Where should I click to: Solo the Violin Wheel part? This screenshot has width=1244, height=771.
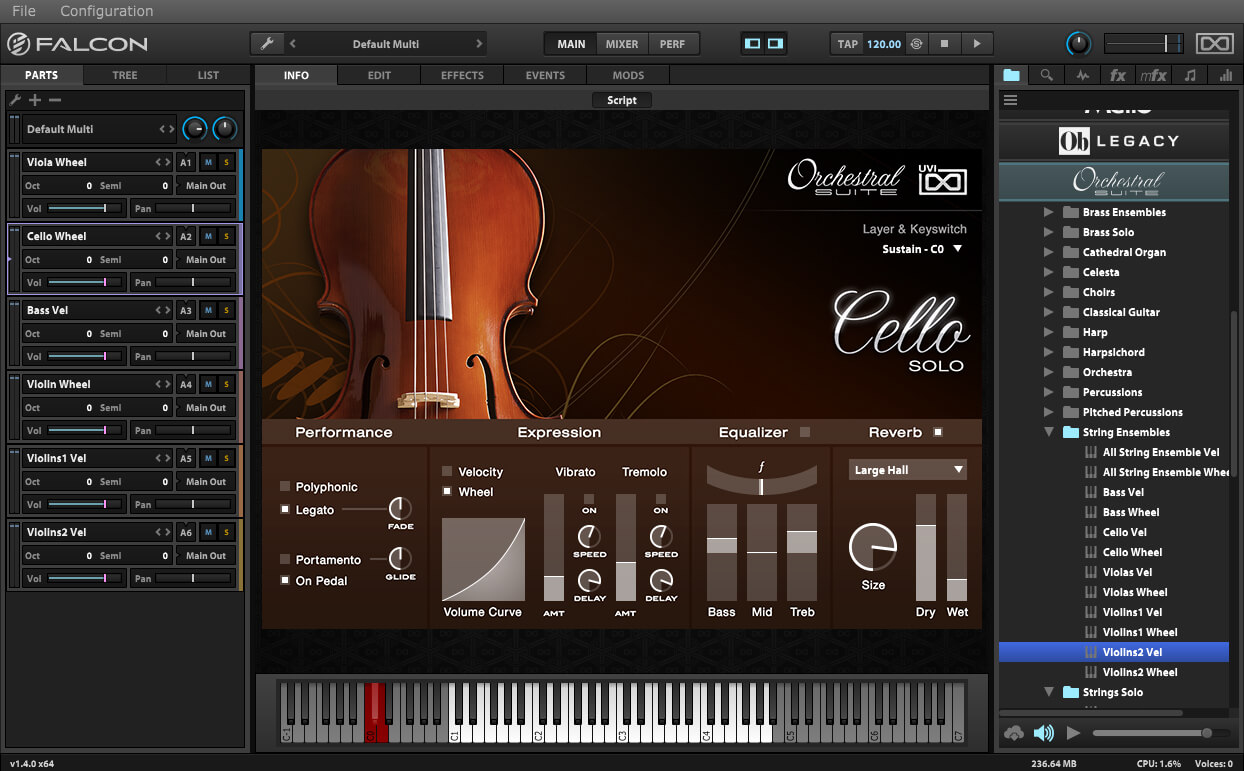pyautogui.click(x=226, y=384)
